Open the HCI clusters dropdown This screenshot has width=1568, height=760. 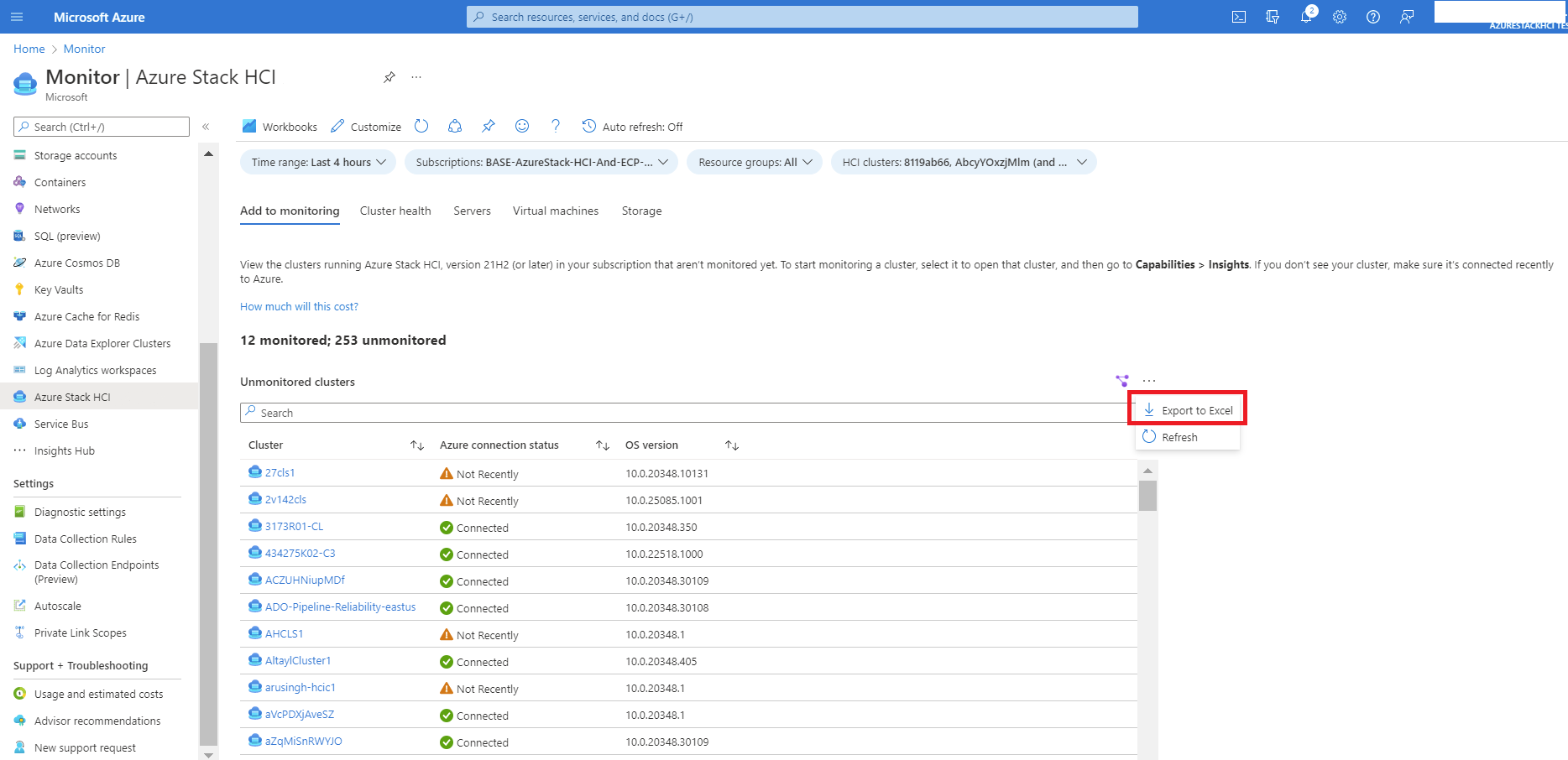tap(964, 162)
